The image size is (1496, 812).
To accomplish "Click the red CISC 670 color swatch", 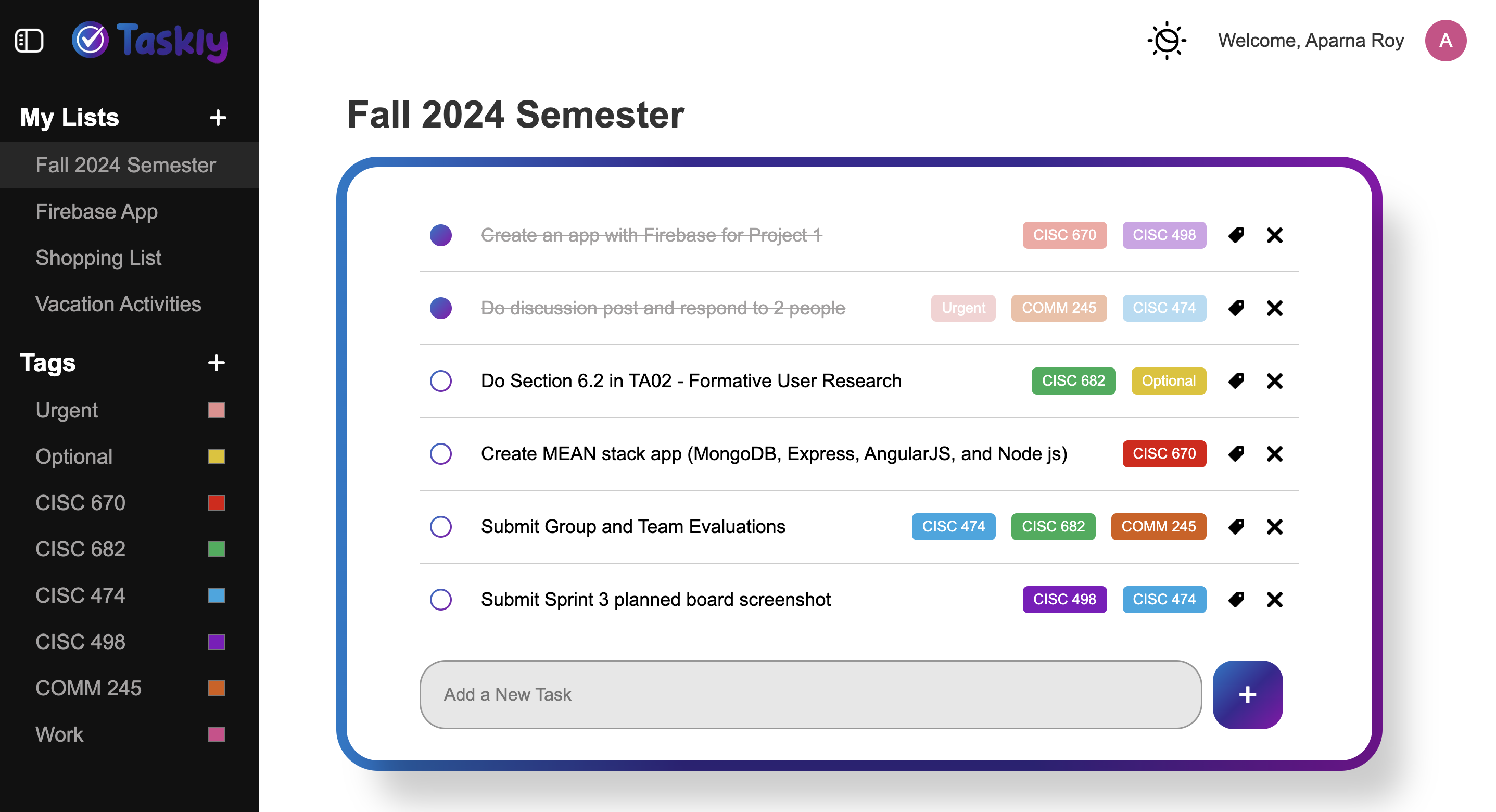I will click(x=216, y=502).
